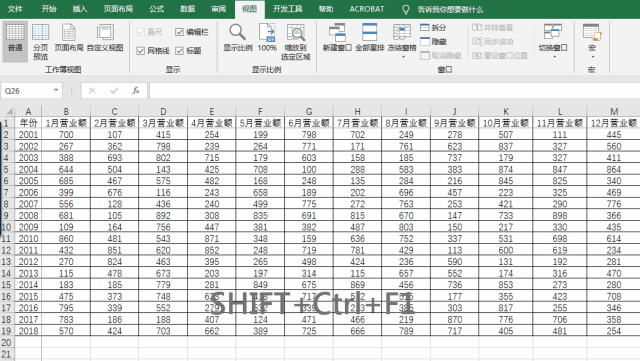Switch to Normal (普通) workbook view
This screenshot has height=361, width=640.
[x=15, y=41]
